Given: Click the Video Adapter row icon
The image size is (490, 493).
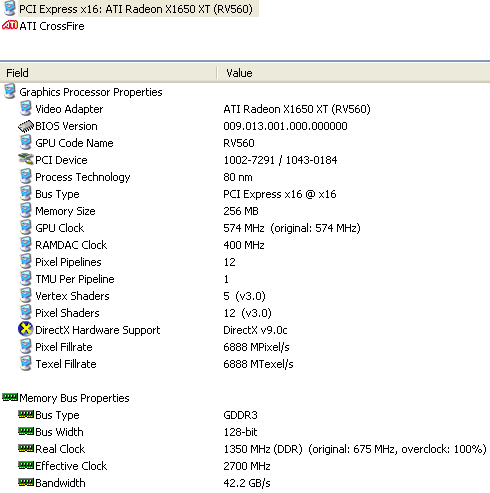Looking at the screenshot, I should click(x=26, y=108).
